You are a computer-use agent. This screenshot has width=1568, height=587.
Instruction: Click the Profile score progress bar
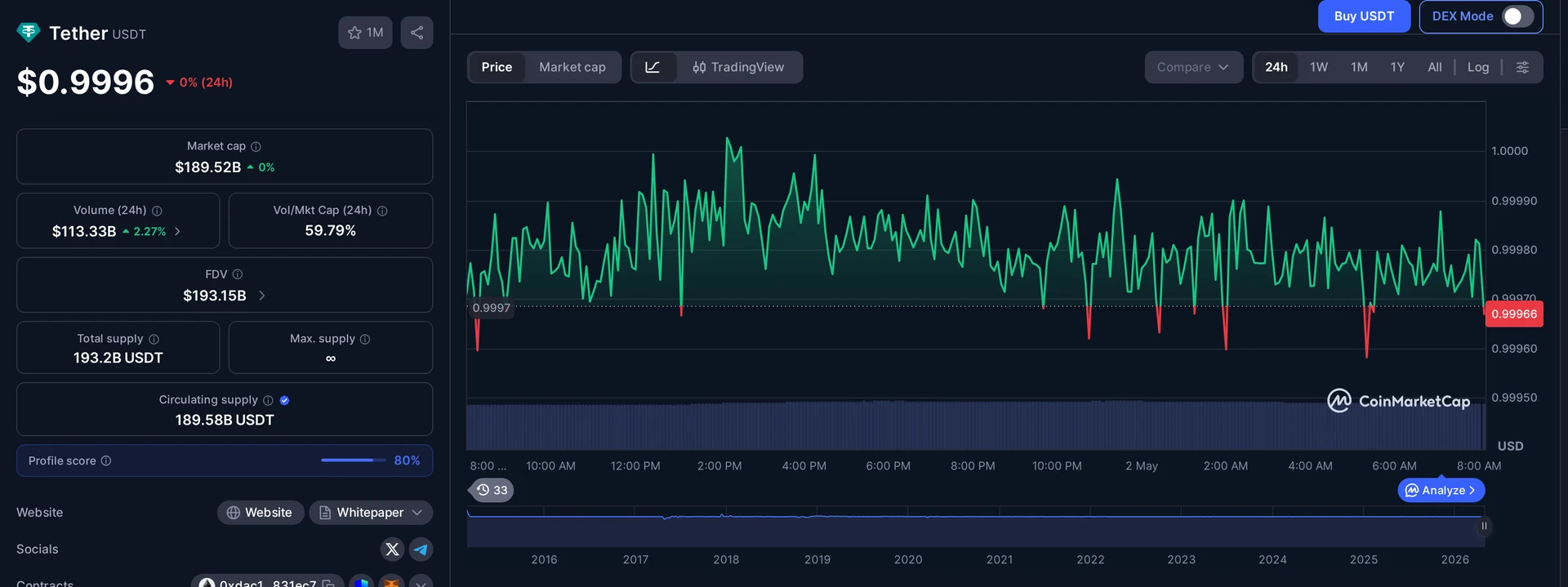point(353,460)
